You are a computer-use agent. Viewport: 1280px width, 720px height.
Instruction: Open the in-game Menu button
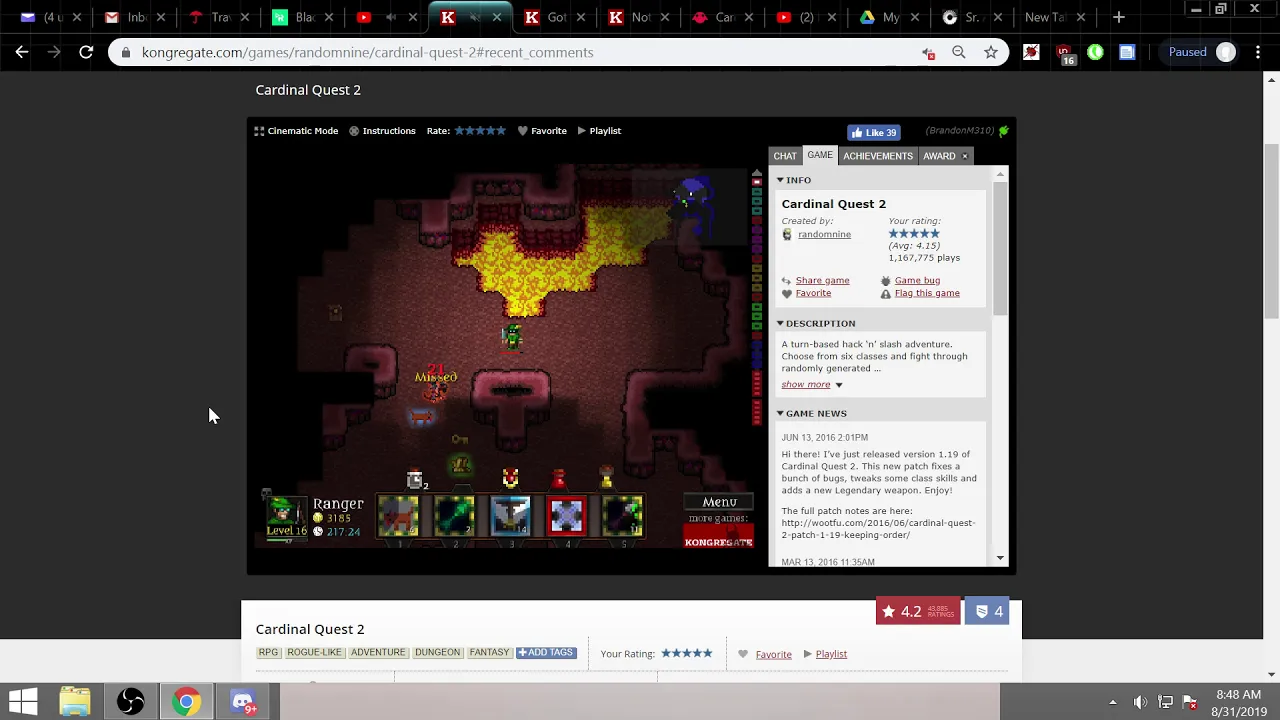point(719,502)
